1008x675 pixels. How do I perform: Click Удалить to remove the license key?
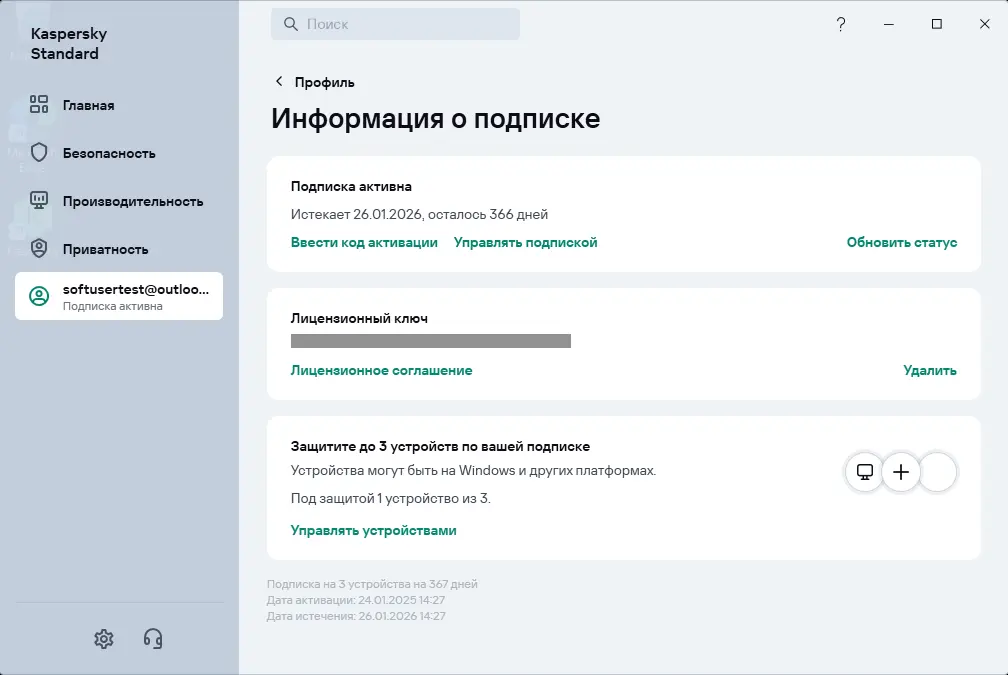930,370
